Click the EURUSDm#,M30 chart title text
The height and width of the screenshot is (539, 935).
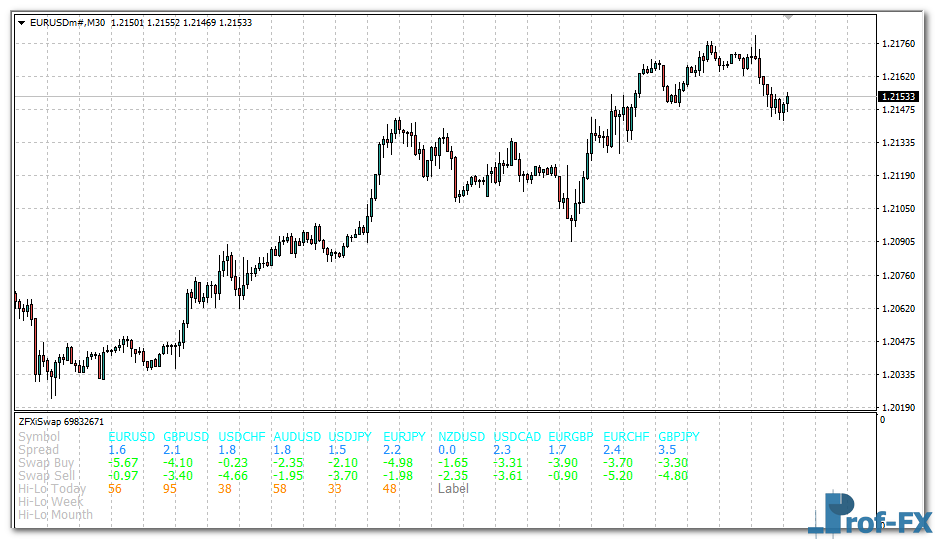67,22
